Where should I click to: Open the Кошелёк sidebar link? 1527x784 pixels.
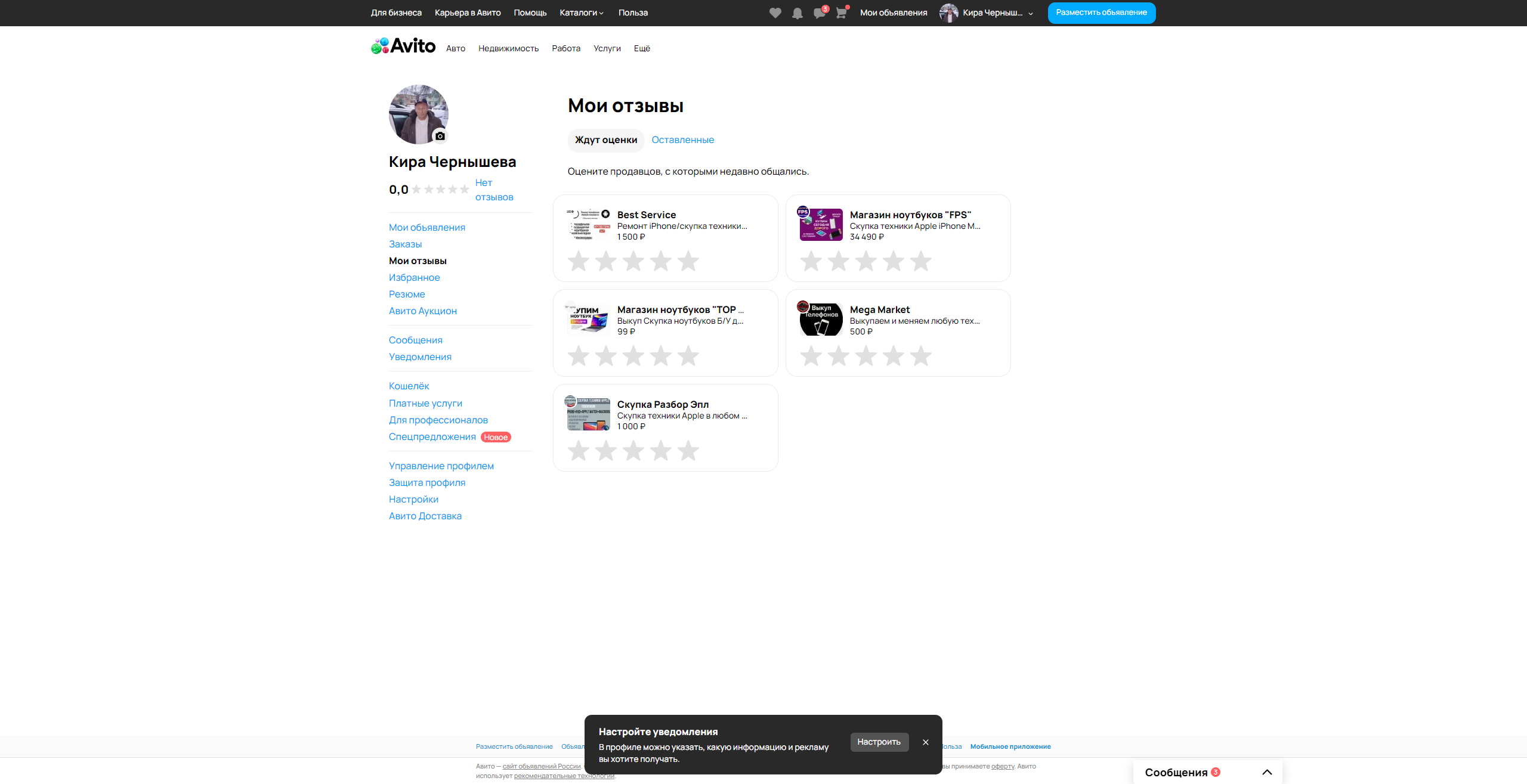pyautogui.click(x=409, y=386)
